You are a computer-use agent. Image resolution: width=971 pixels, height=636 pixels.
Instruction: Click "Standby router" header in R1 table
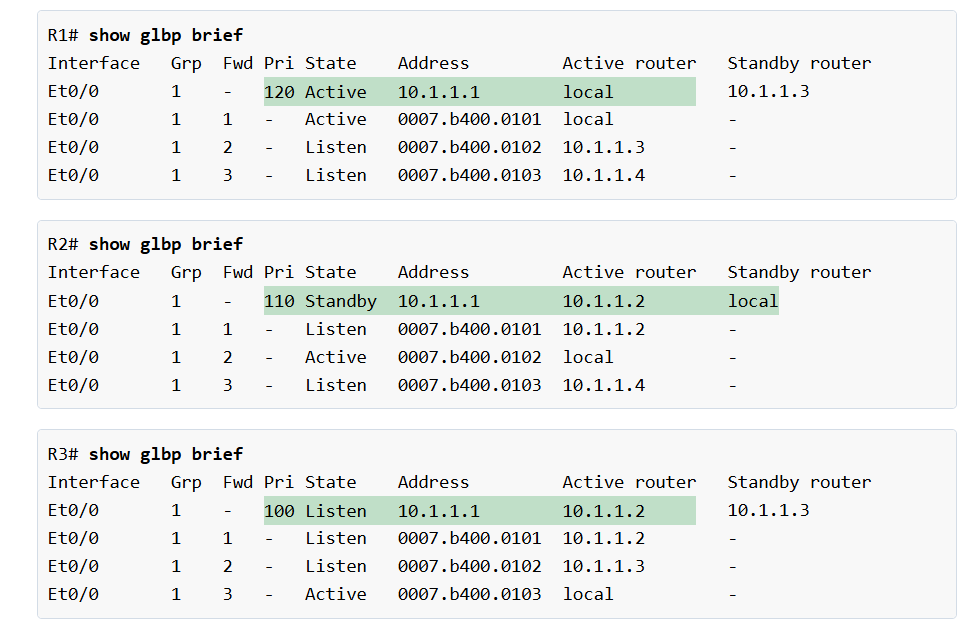click(x=798, y=63)
